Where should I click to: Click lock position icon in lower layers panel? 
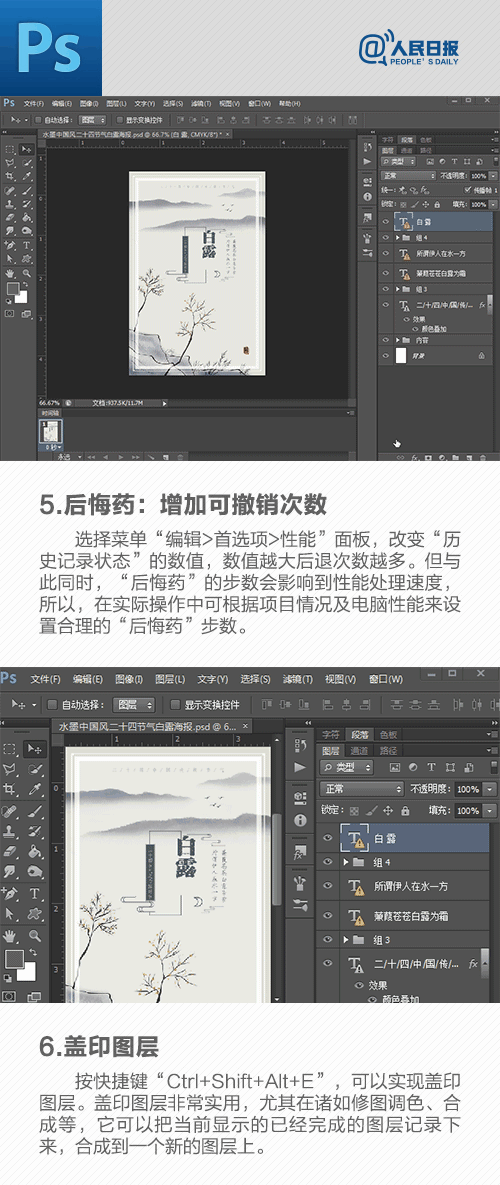click(x=388, y=810)
